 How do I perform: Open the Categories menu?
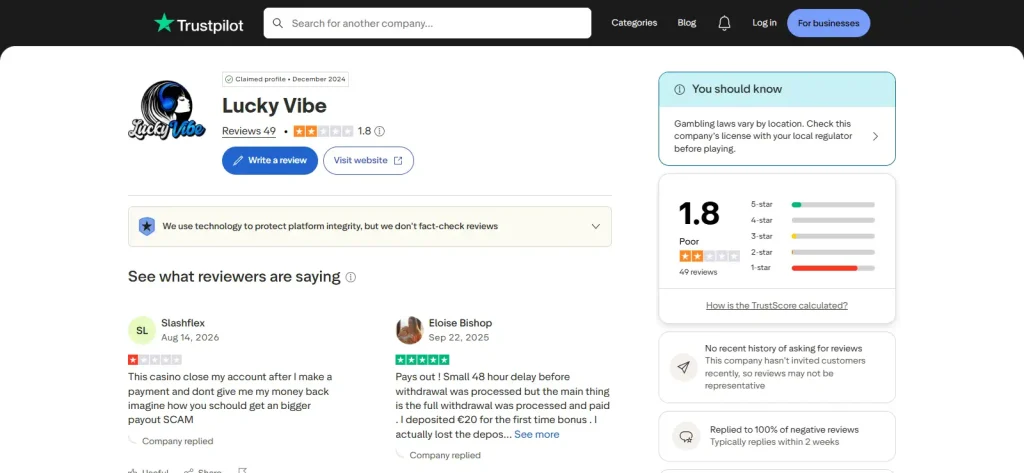pyautogui.click(x=634, y=23)
